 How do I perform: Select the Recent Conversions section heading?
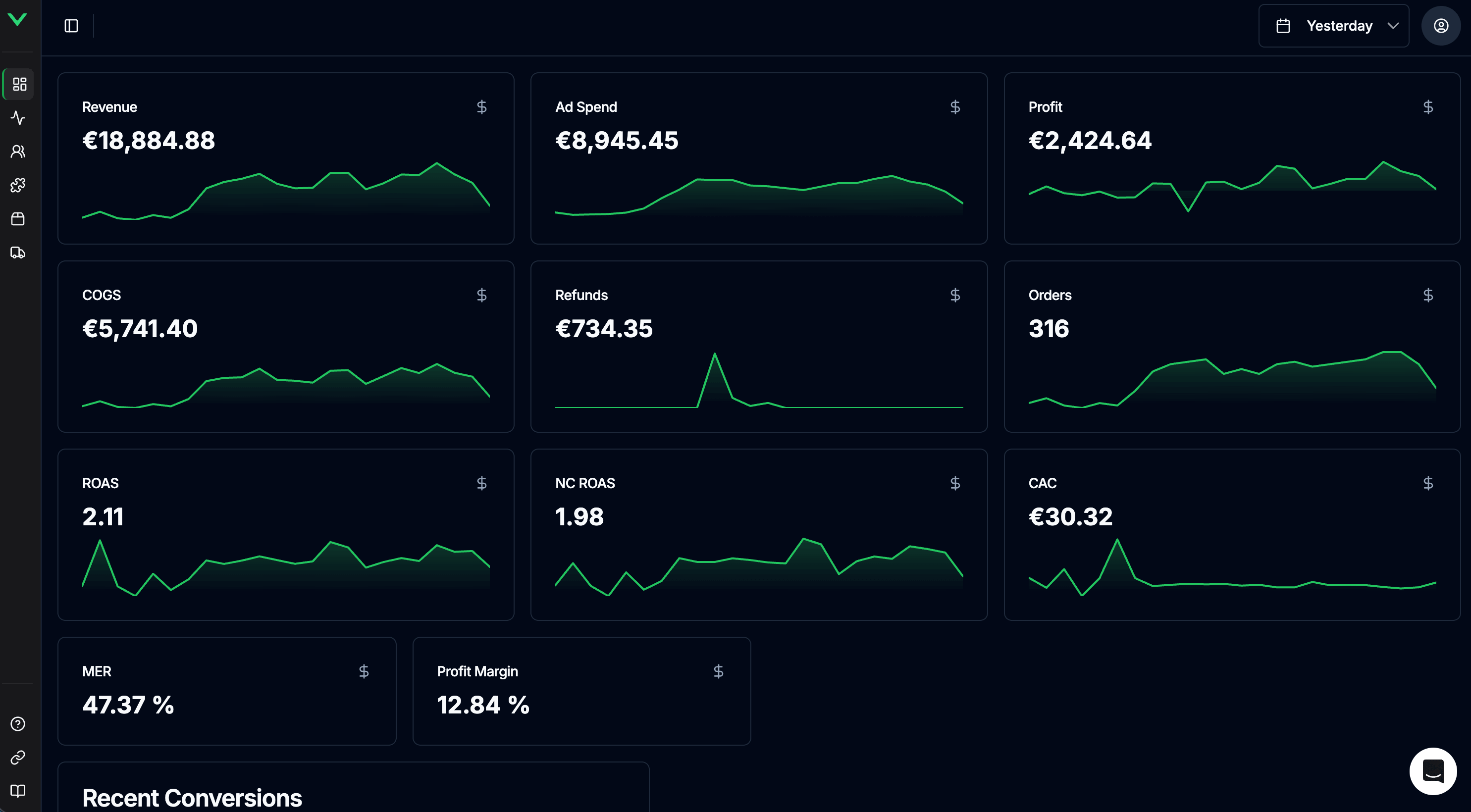[x=192, y=797]
